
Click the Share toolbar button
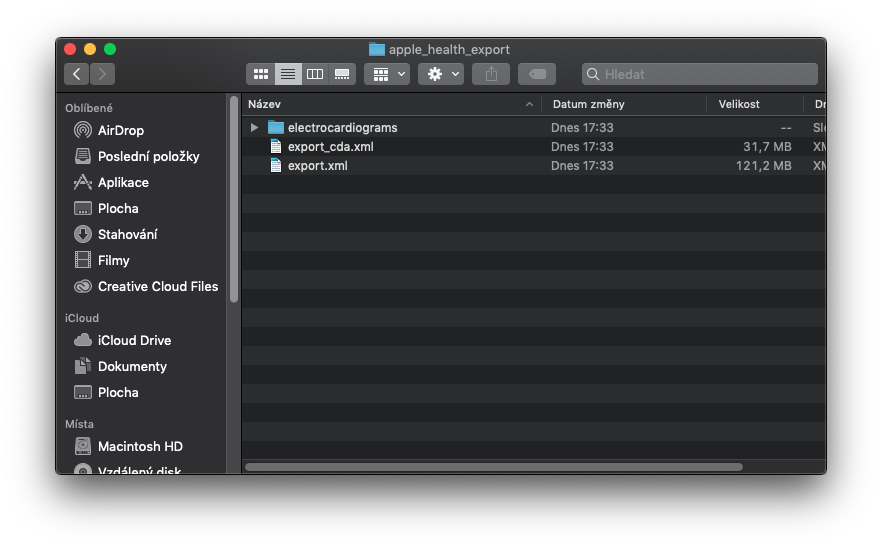pos(491,74)
